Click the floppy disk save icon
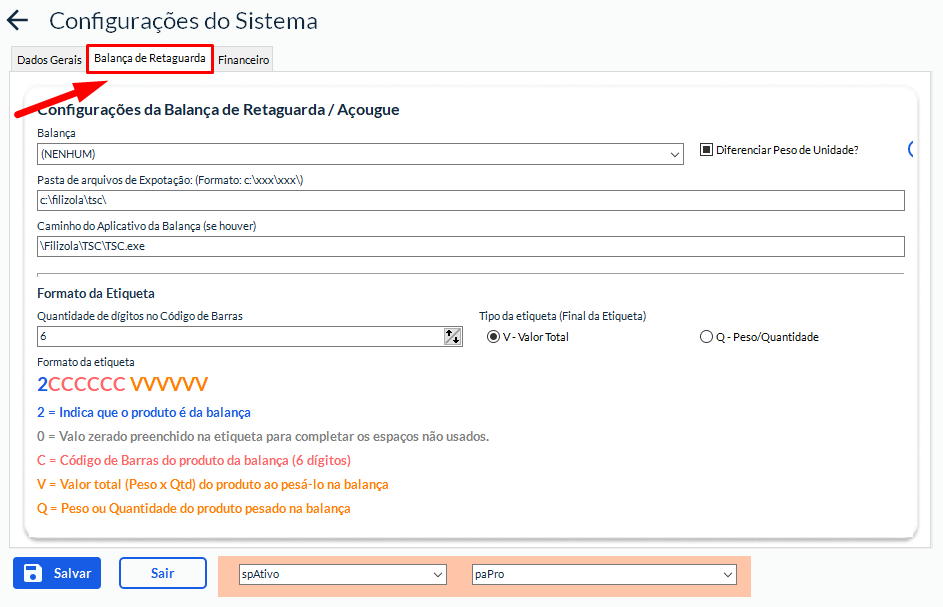The width and height of the screenshot is (943, 607). tap(33, 573)
